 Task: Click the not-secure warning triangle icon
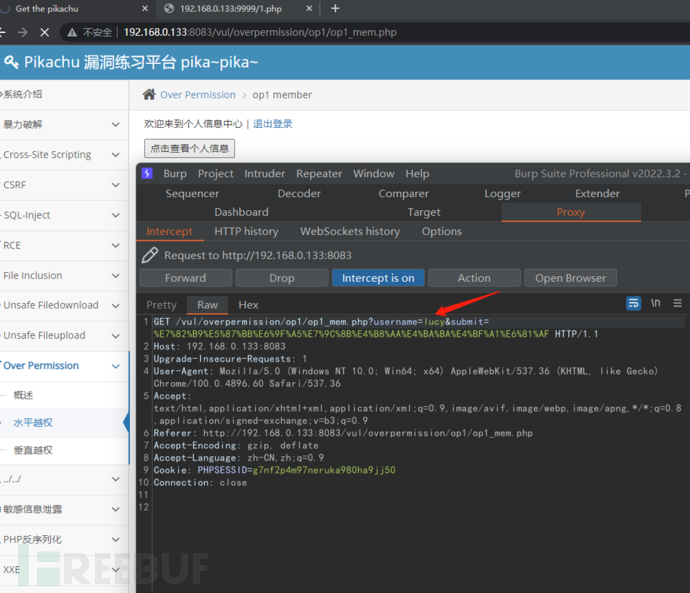(x=72, y=32)
